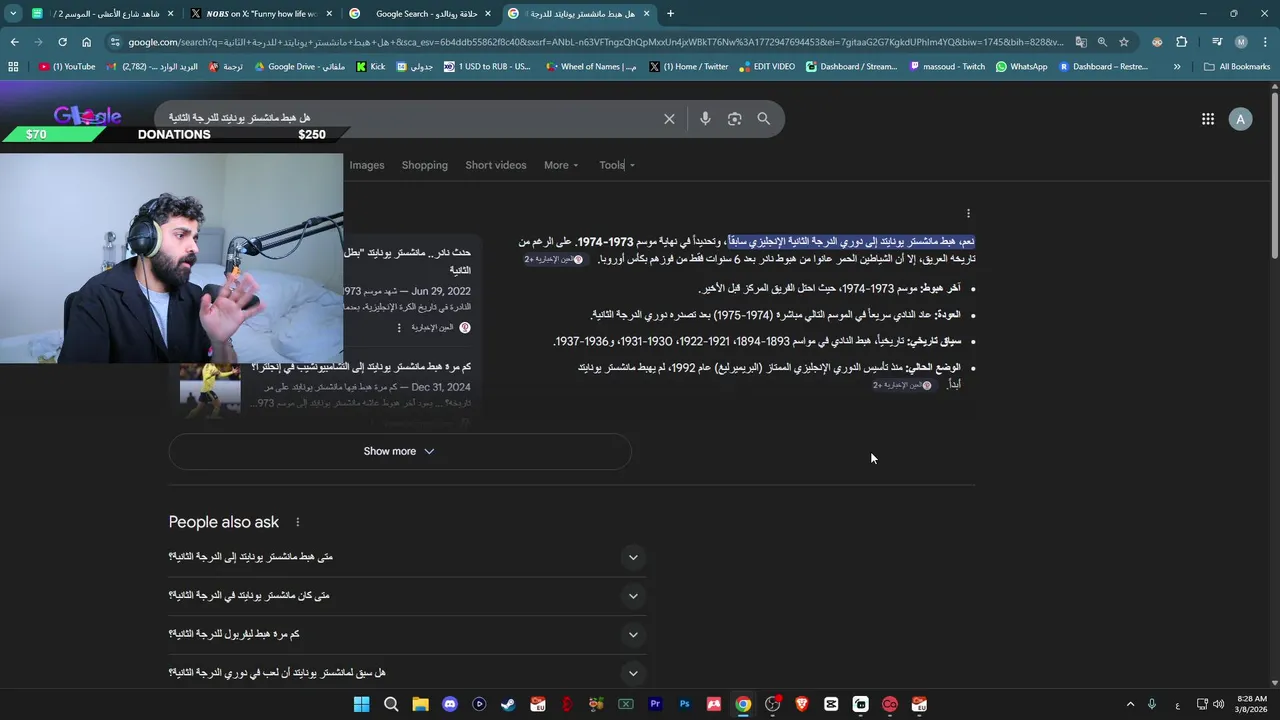Reload the current page

(x=62, y=42)
